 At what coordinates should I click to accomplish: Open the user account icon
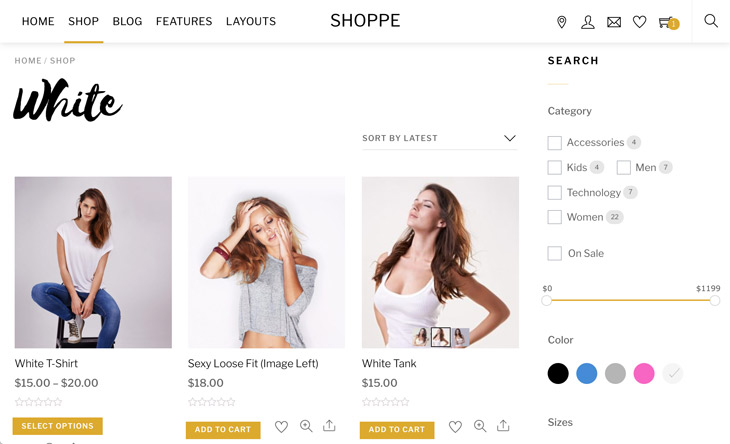[588, 22]
